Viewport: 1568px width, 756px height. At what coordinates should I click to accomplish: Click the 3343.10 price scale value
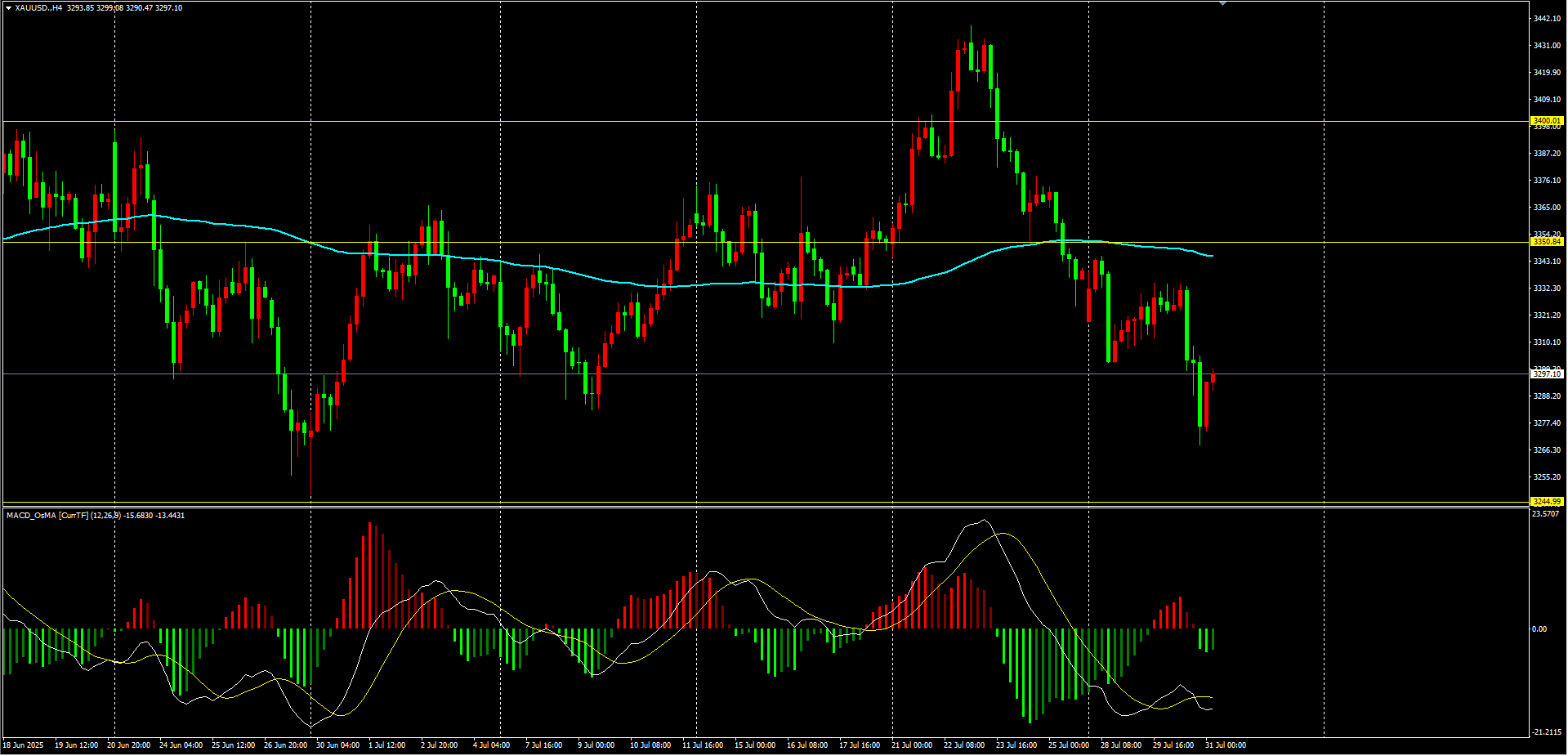point(1547,262)
